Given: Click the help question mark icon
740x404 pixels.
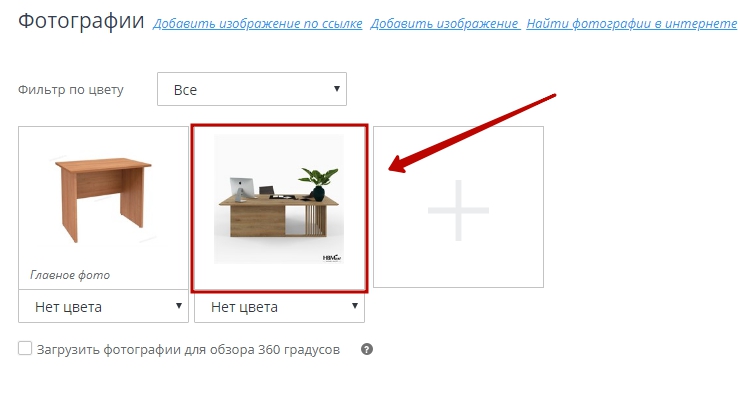Looking at the screenshot, I should (x=367, y=349).
